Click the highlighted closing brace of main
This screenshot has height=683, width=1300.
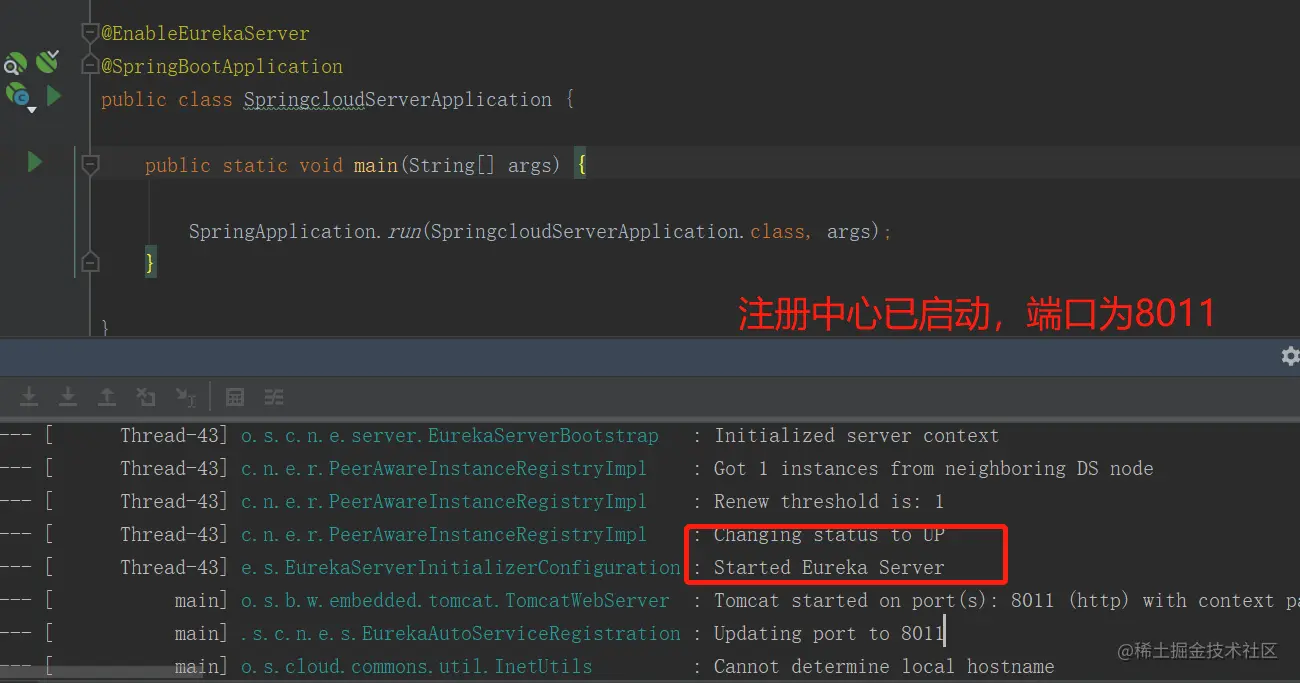click(151, 263)
